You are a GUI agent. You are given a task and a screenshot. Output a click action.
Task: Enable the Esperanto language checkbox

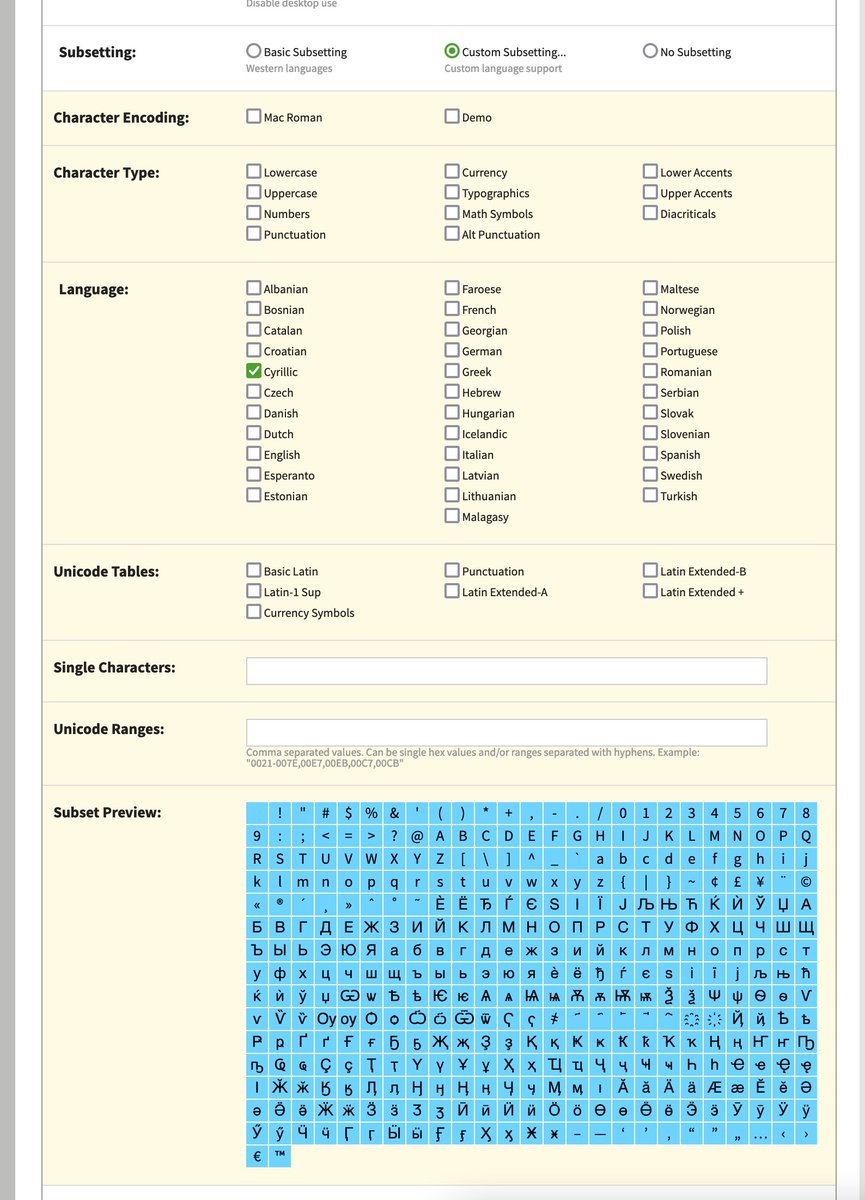[x=254, y=474]
